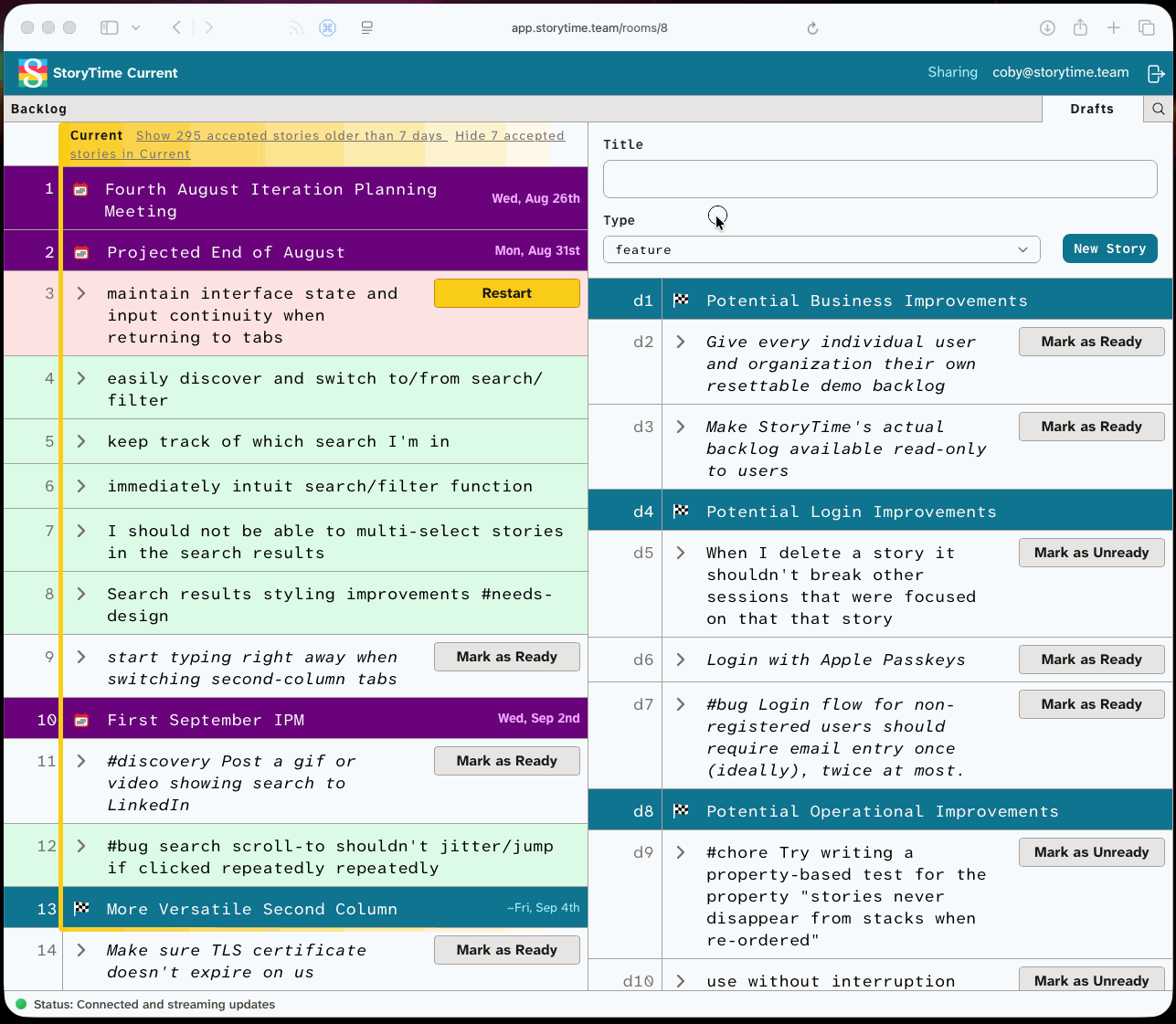Expand story '#discovery Post a gif or video'

coord(81,761)
